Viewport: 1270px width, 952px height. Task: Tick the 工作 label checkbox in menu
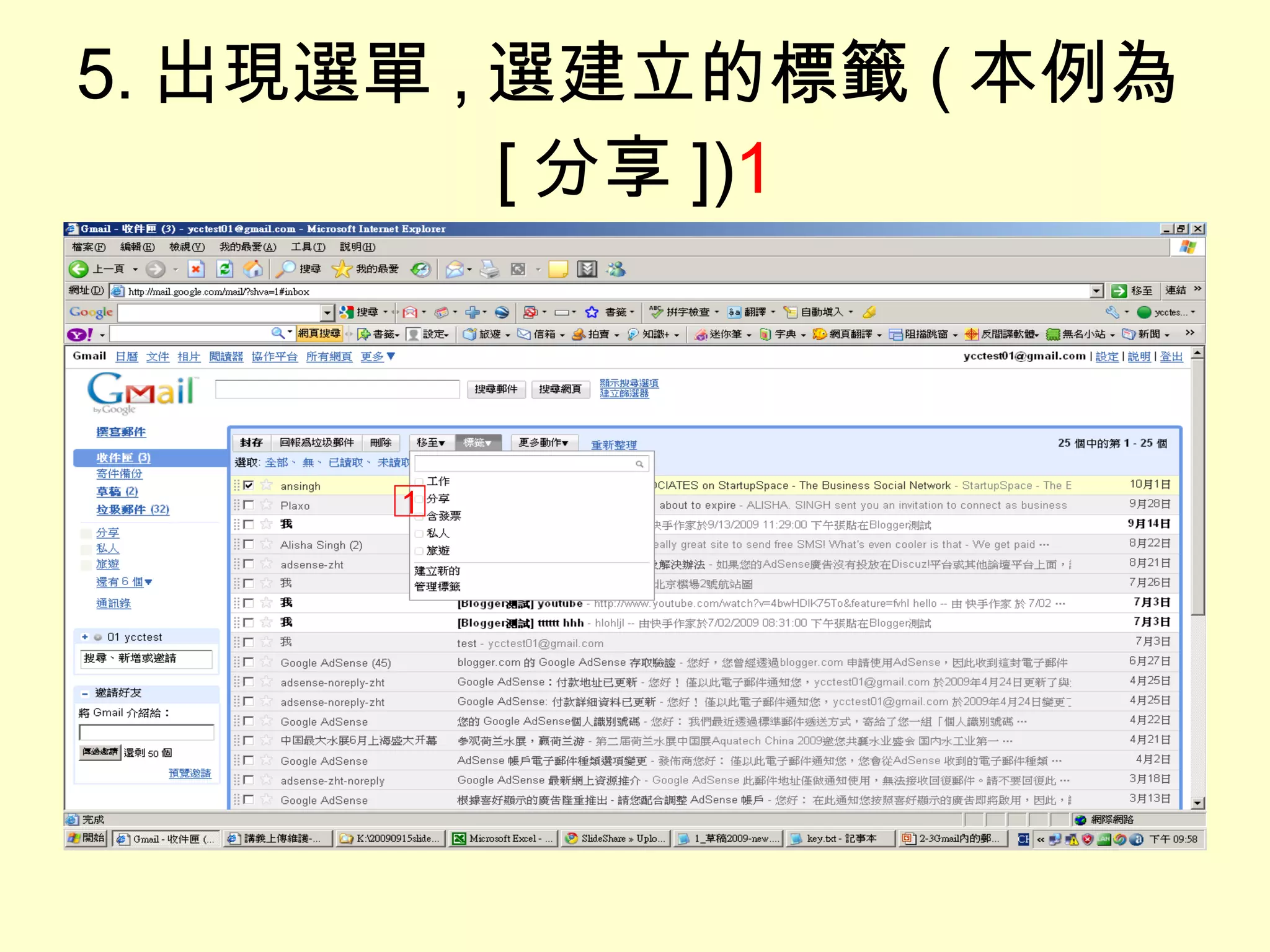(x=419, y=482)
